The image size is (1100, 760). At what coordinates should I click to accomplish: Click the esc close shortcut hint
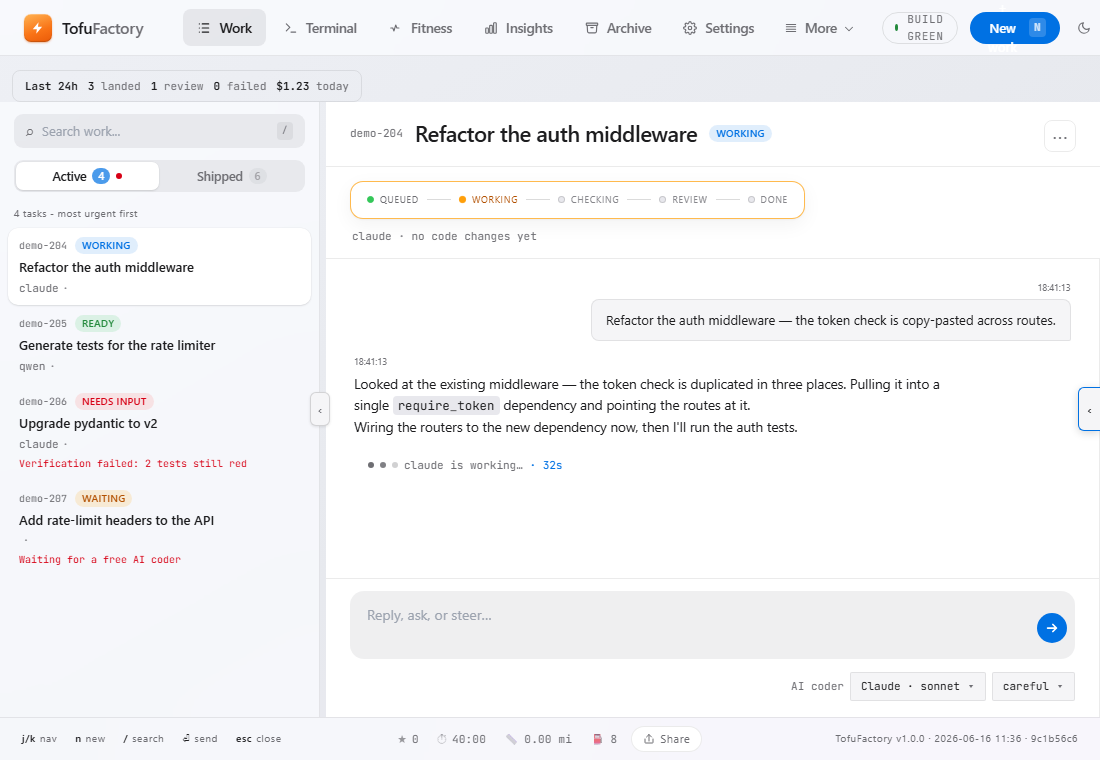[x=258, y=739]
